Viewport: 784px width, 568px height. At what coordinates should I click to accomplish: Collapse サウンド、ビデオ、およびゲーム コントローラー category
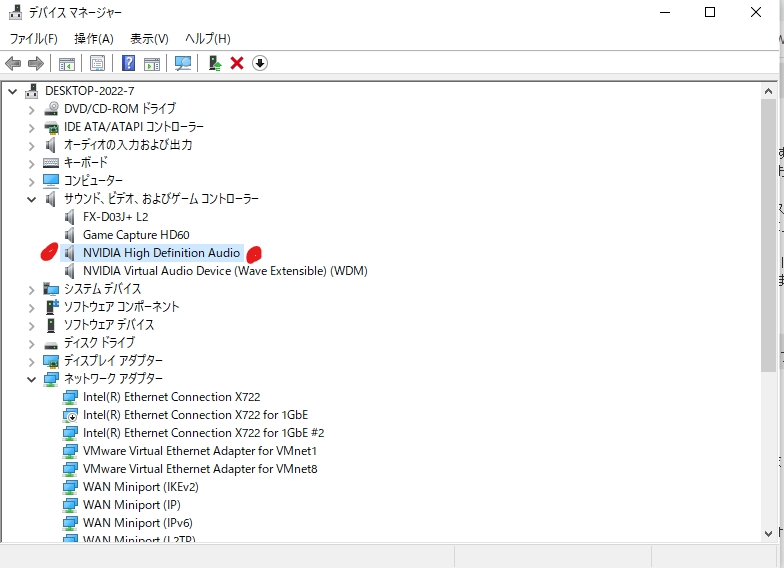32,200
